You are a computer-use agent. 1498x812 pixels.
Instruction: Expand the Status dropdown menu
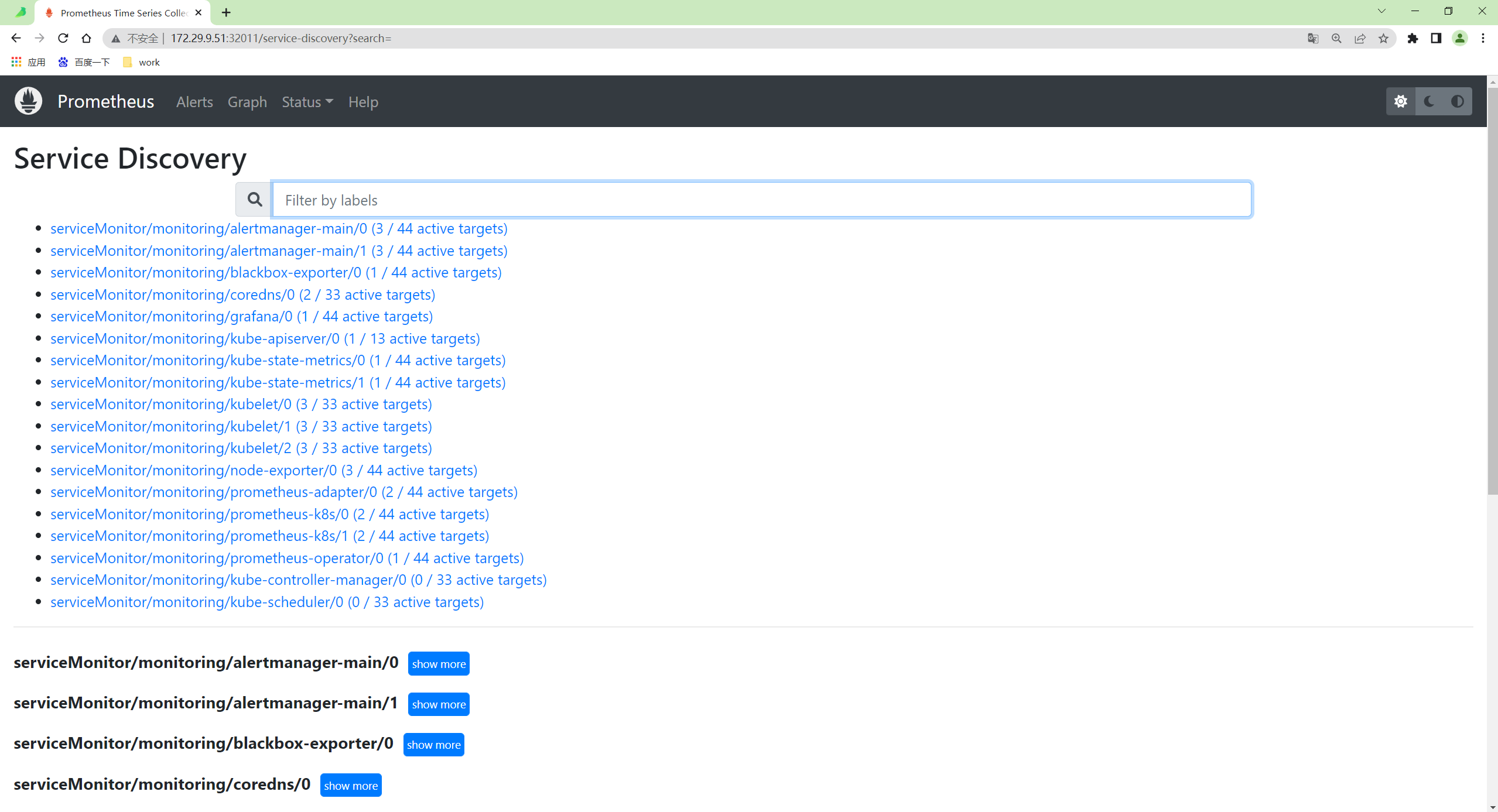click(x=307, y=102)
